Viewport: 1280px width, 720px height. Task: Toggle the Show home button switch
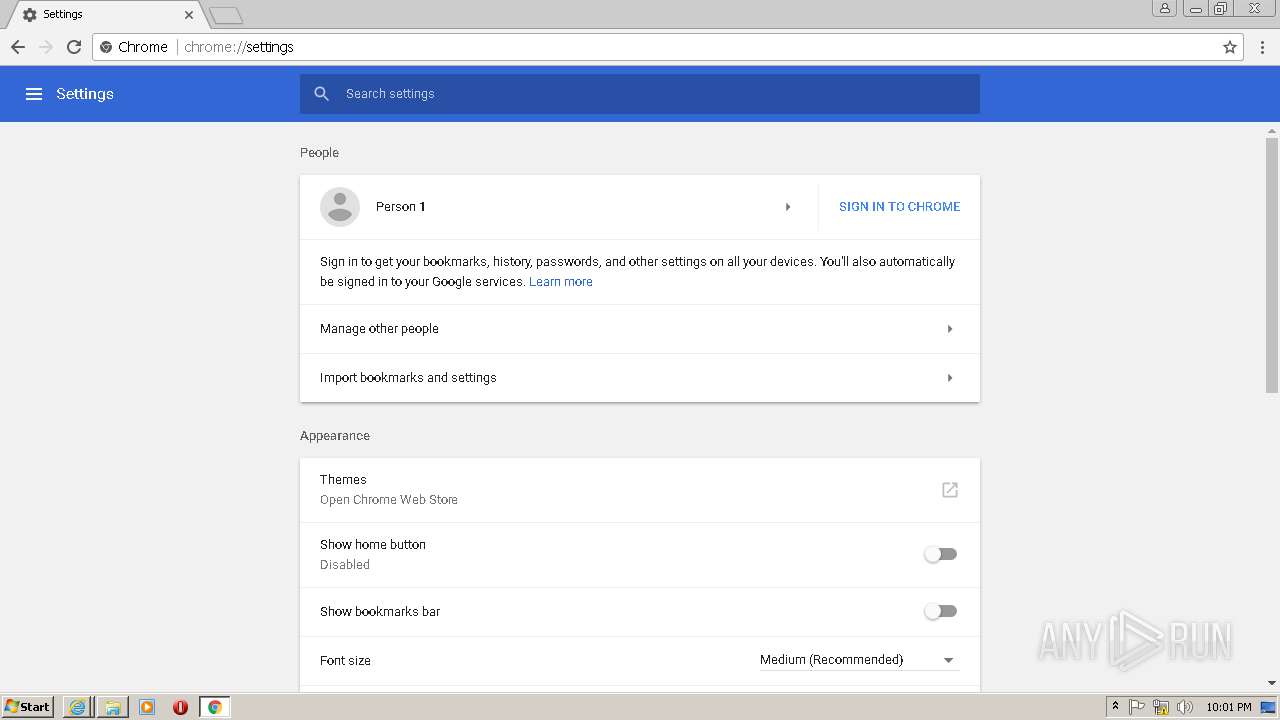940,554
